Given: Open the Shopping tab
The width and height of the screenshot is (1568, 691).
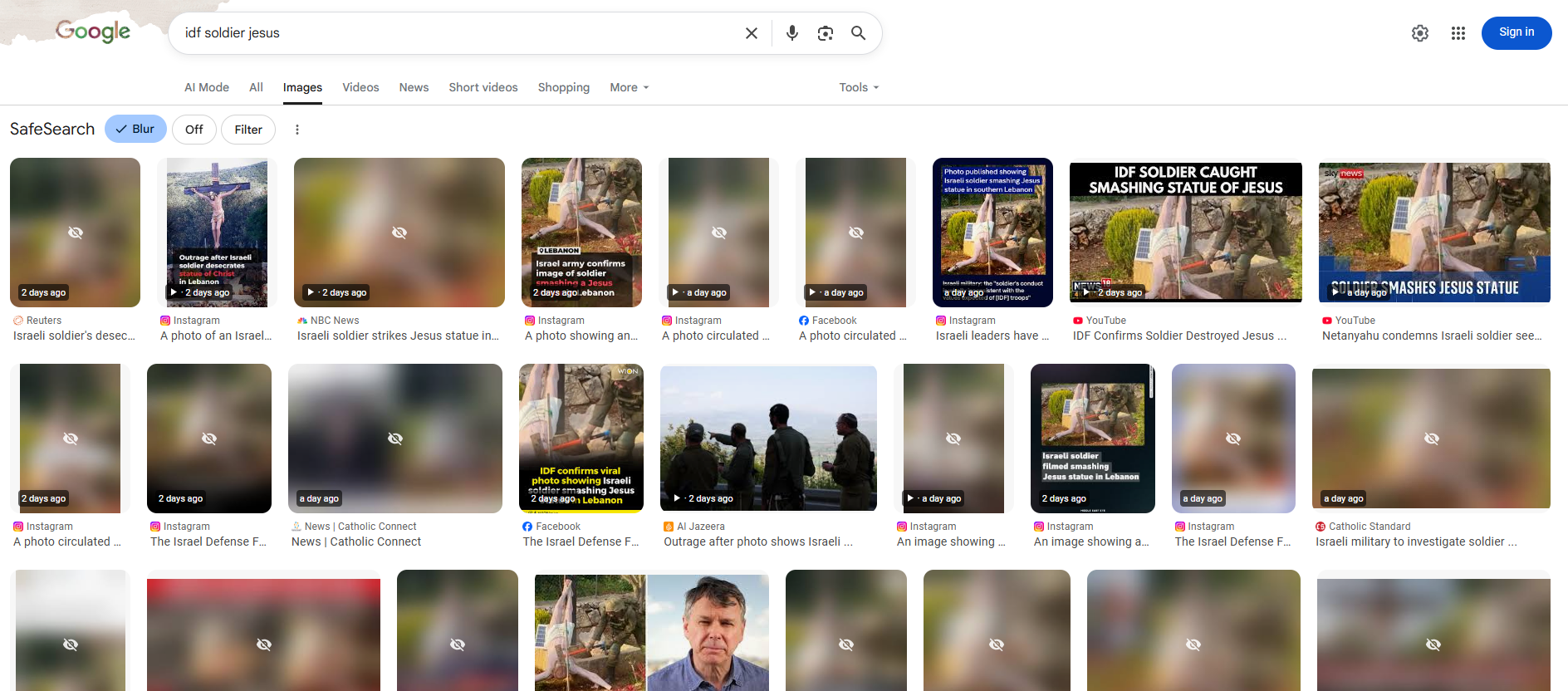Looking at the screenshot, I should tap(564, 87).
